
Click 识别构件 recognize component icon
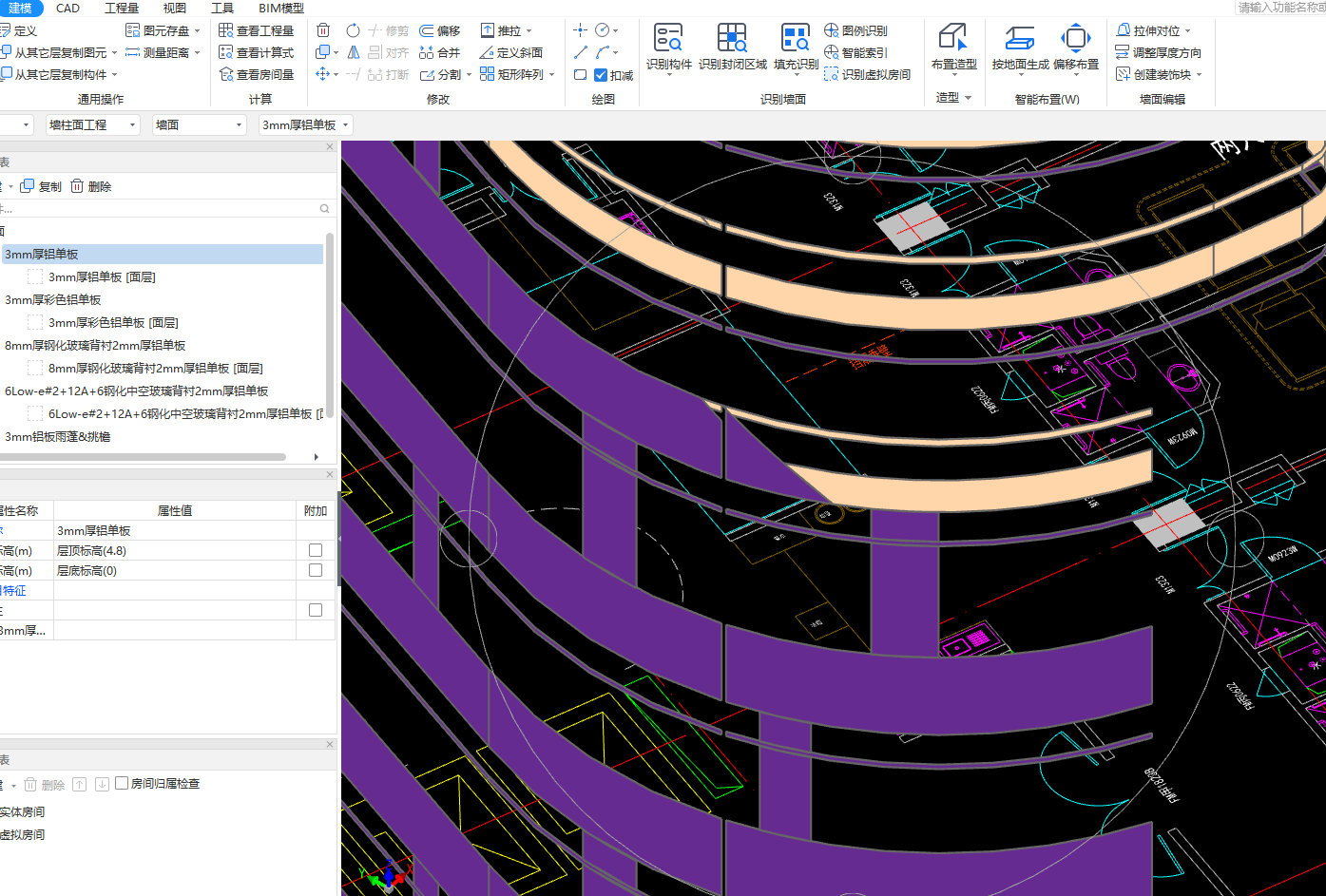point(669,39)
